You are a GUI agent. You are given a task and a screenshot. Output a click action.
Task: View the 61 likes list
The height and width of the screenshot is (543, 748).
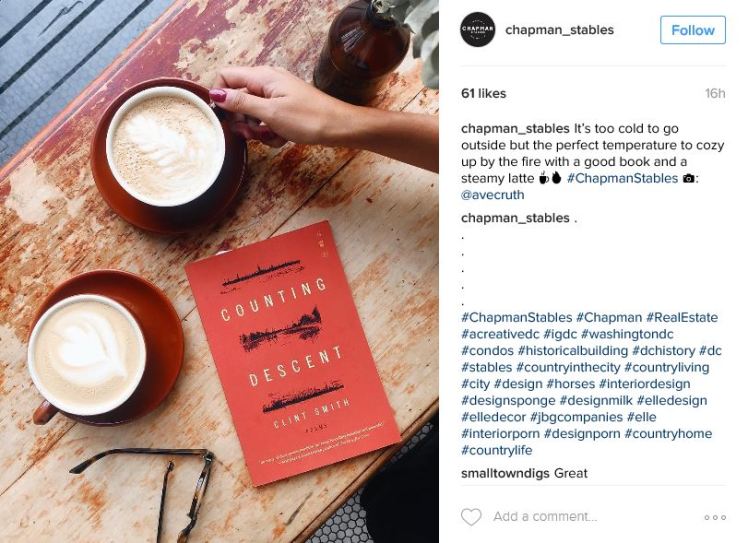point(484,94)
